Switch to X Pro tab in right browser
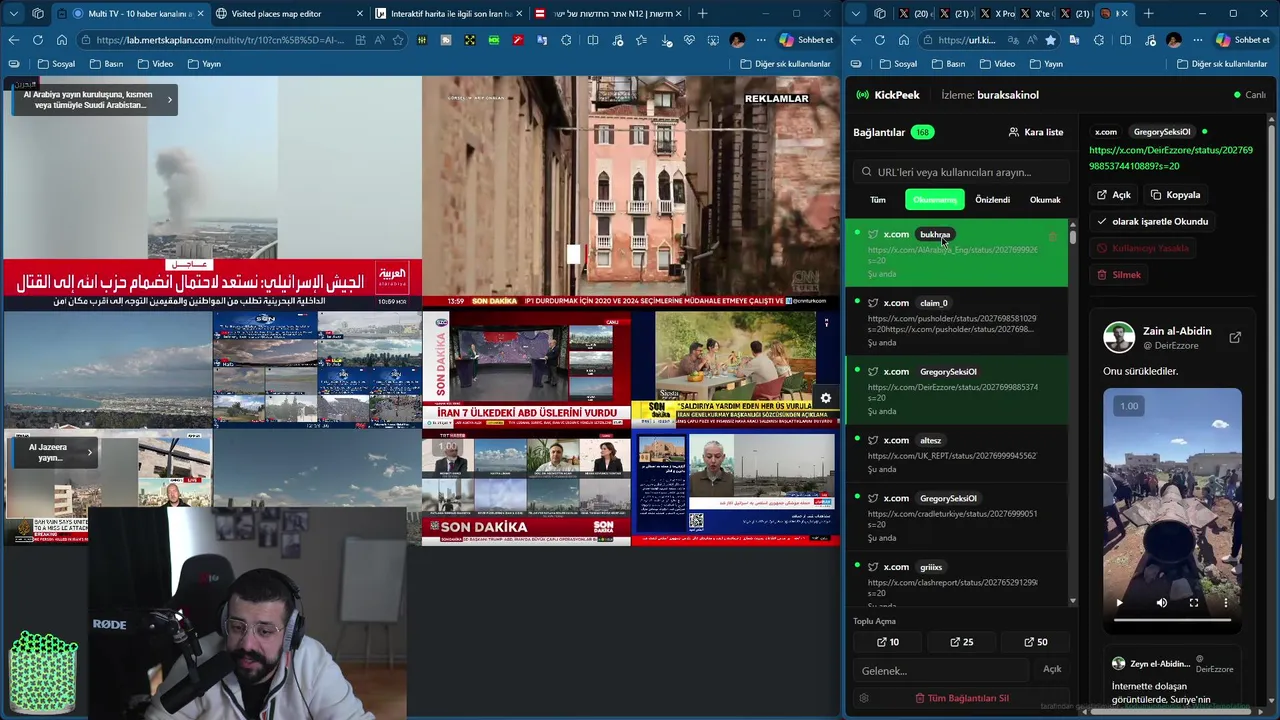1280x720 pixels. click(997, 13)
